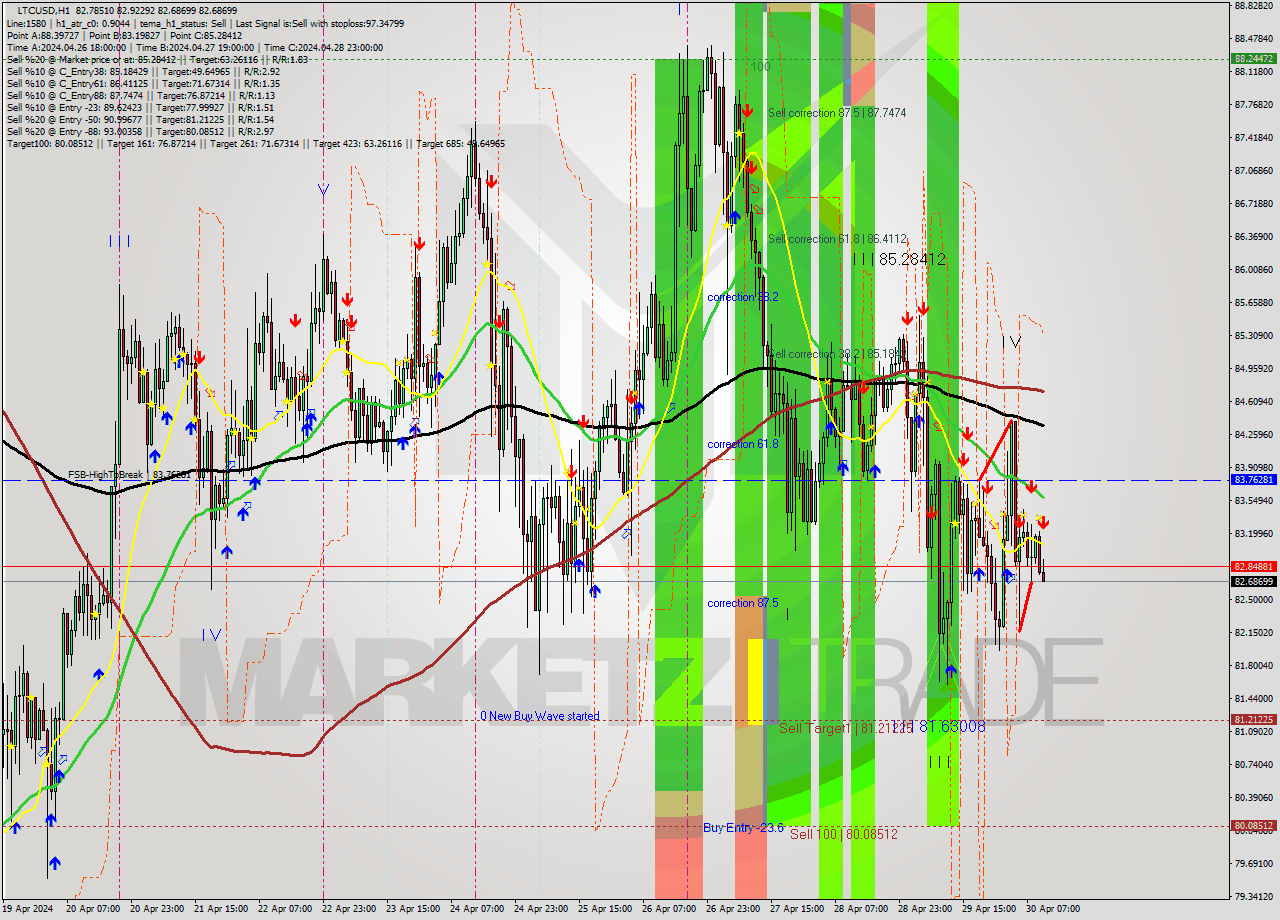Click the black 82.68699 current price tag
Viewport: 1280px width, 920px height.
point(1254,581)
